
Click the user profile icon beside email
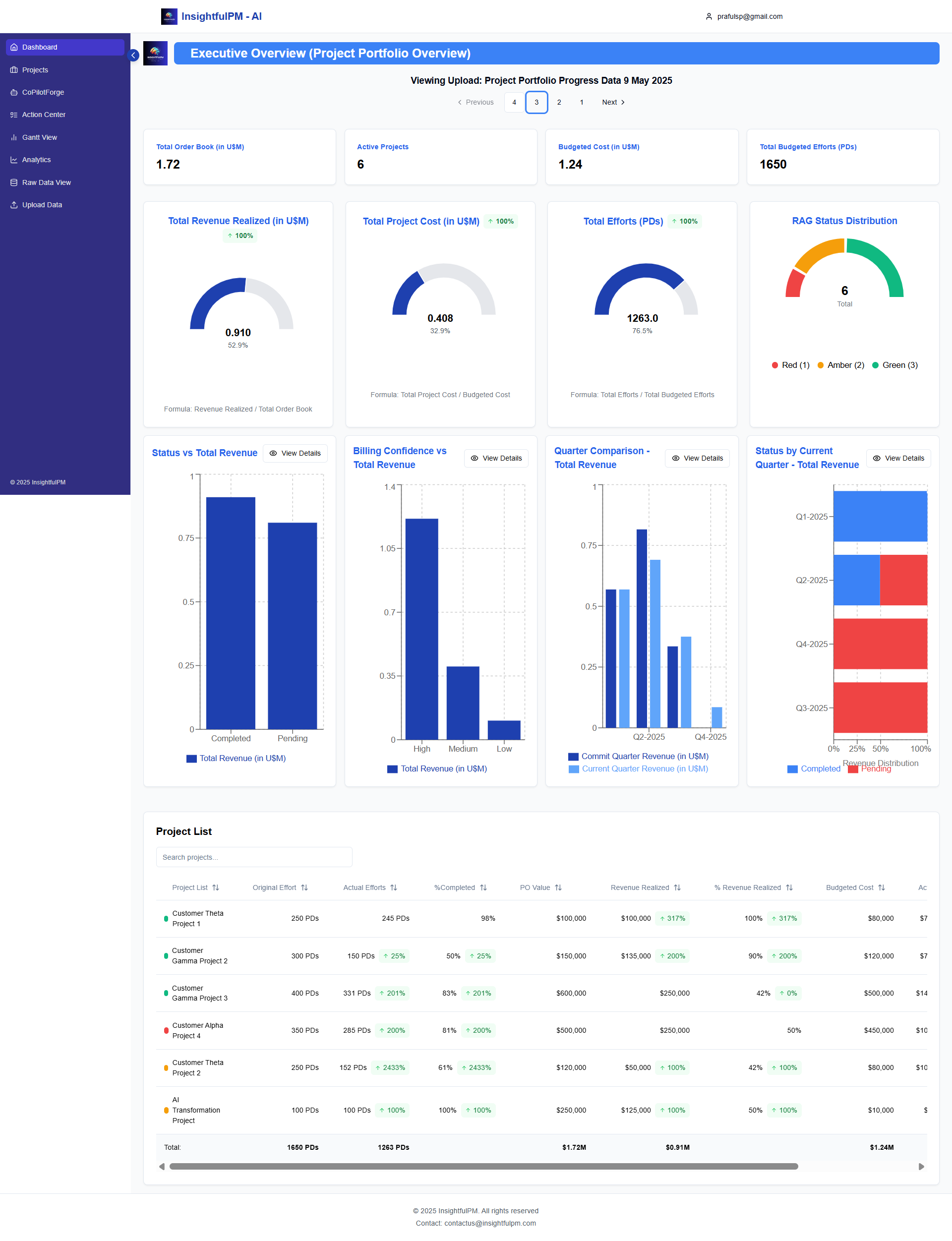tap(709, 16)
